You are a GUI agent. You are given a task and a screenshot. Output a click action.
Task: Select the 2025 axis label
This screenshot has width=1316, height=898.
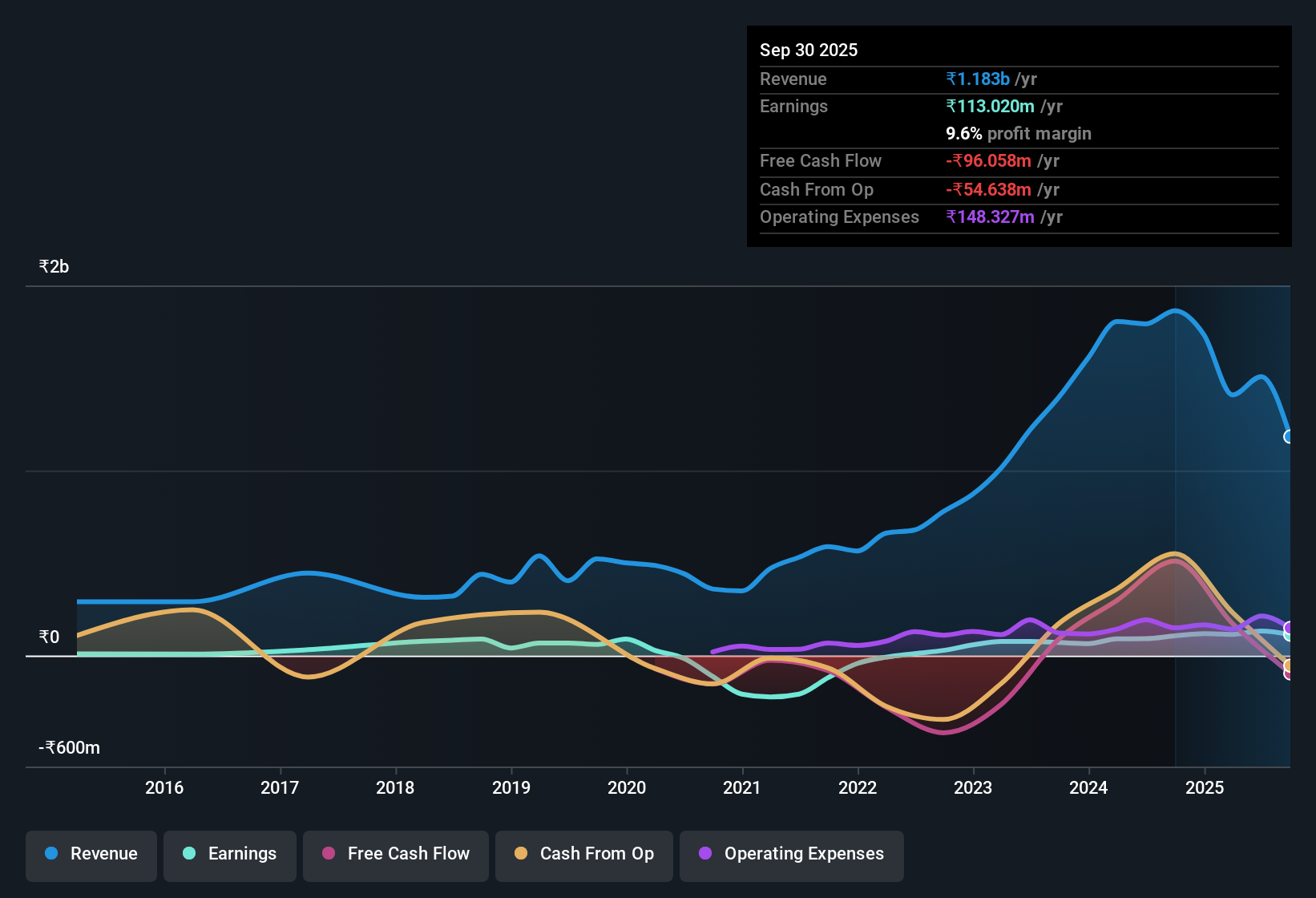pos(1205,788)
